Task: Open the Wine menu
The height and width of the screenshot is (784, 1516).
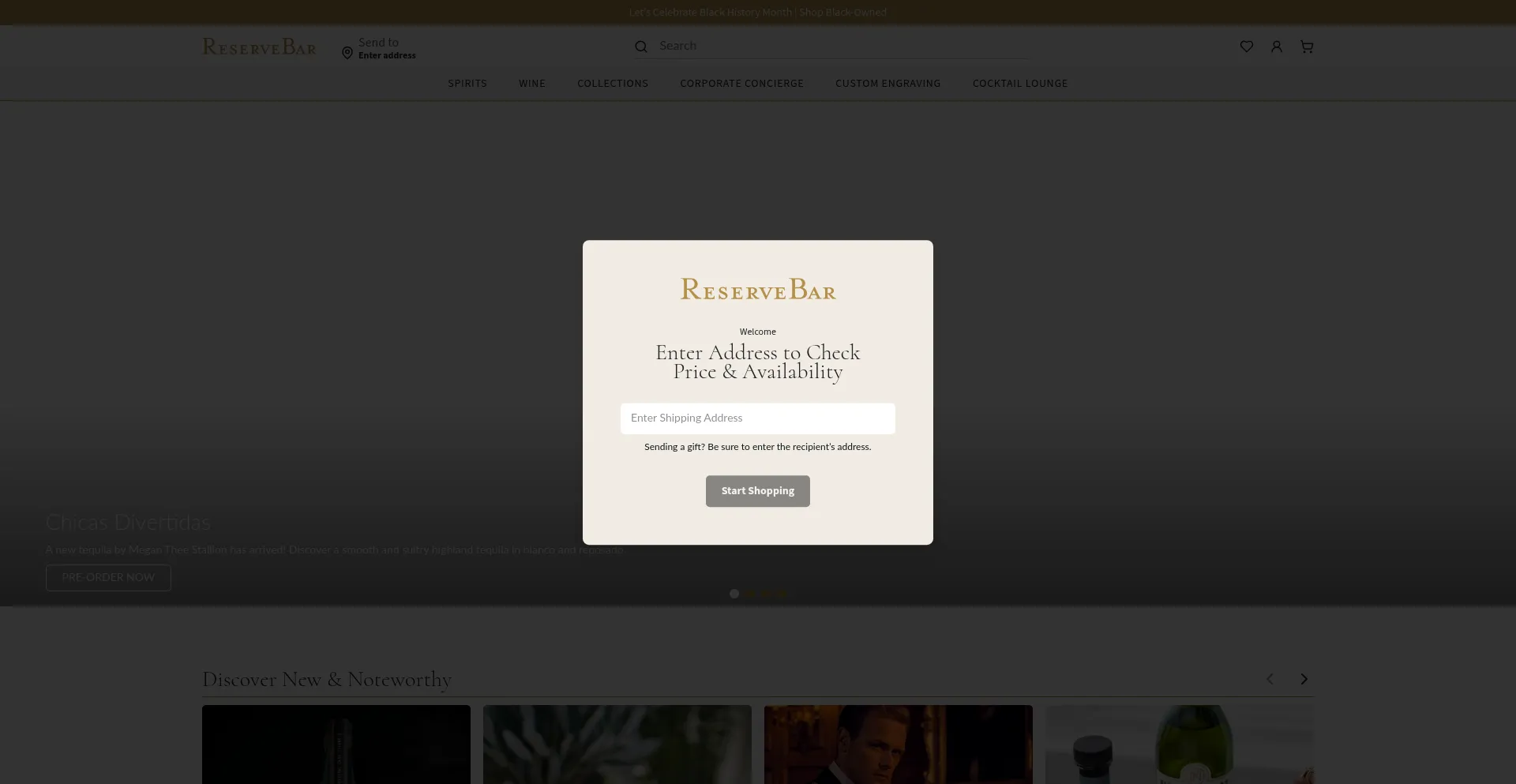Action: [532, 83]
